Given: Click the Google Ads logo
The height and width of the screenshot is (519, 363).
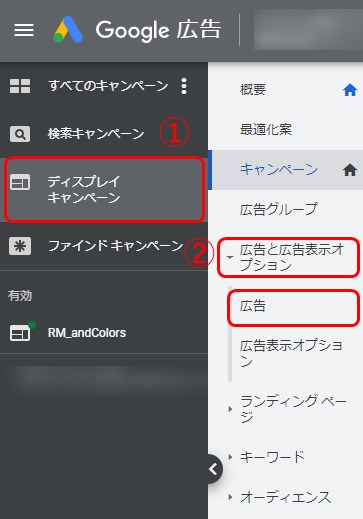Looking at the screenshot, I should coord(68,30).
